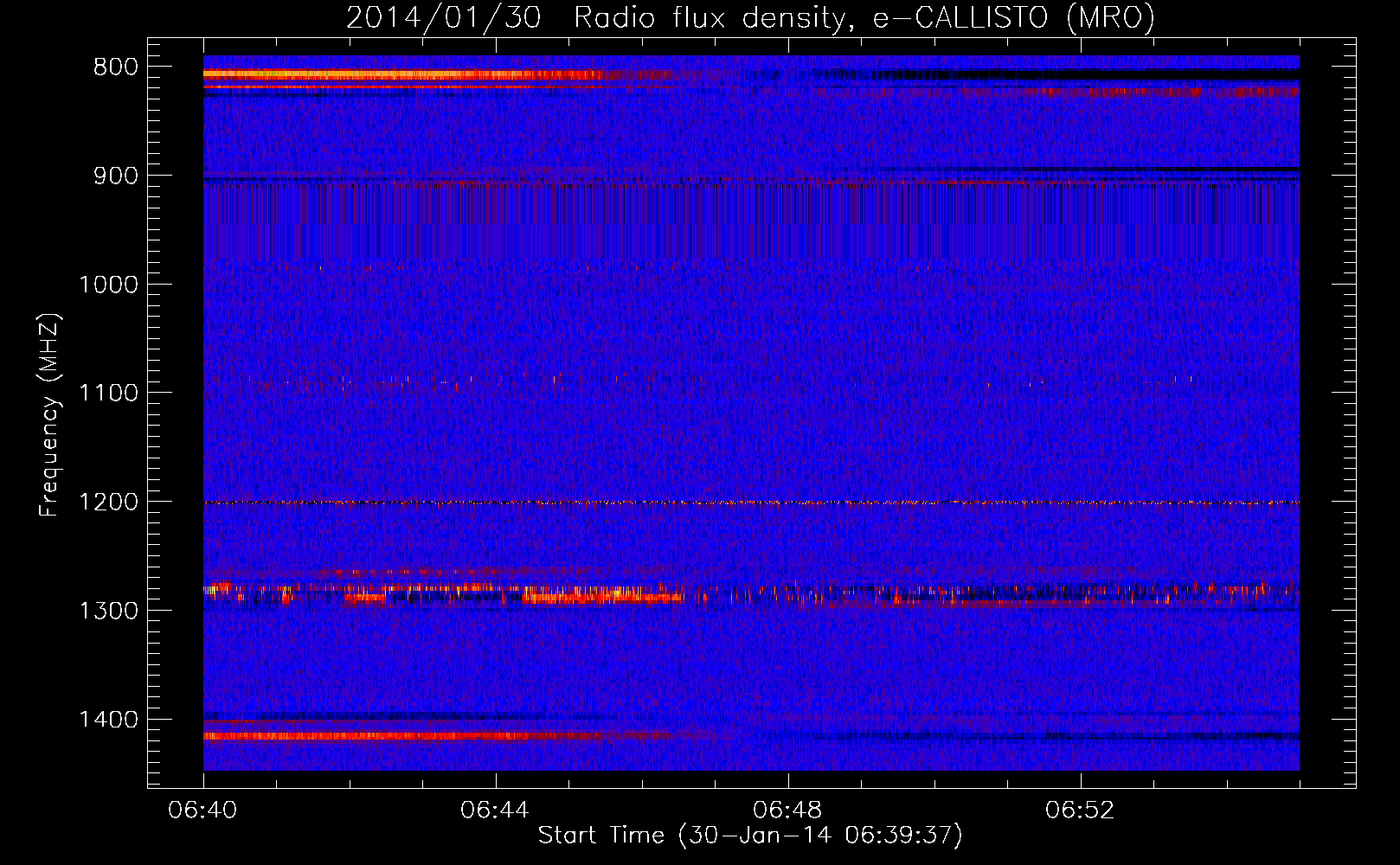The height and width of the screenshot is (865, 1400).
Task: Click the 06:52 time axis label
Action: point(1080,811)
